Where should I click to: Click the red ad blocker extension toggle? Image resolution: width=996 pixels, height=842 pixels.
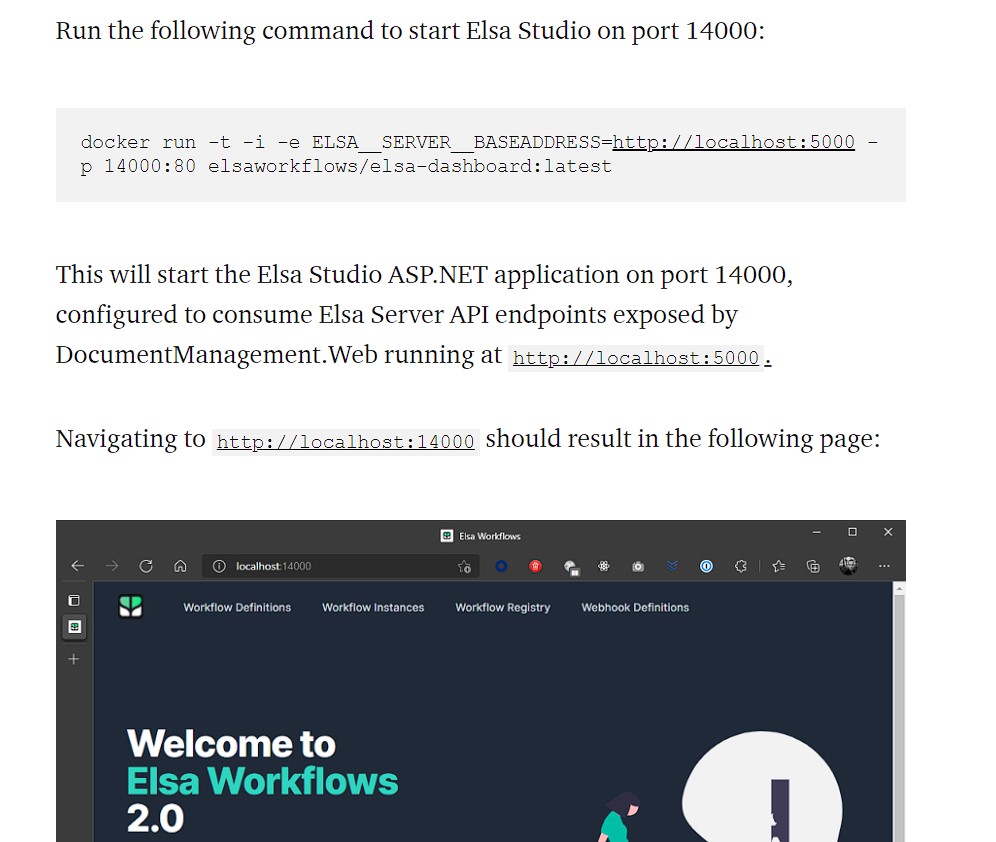(535, 566)
